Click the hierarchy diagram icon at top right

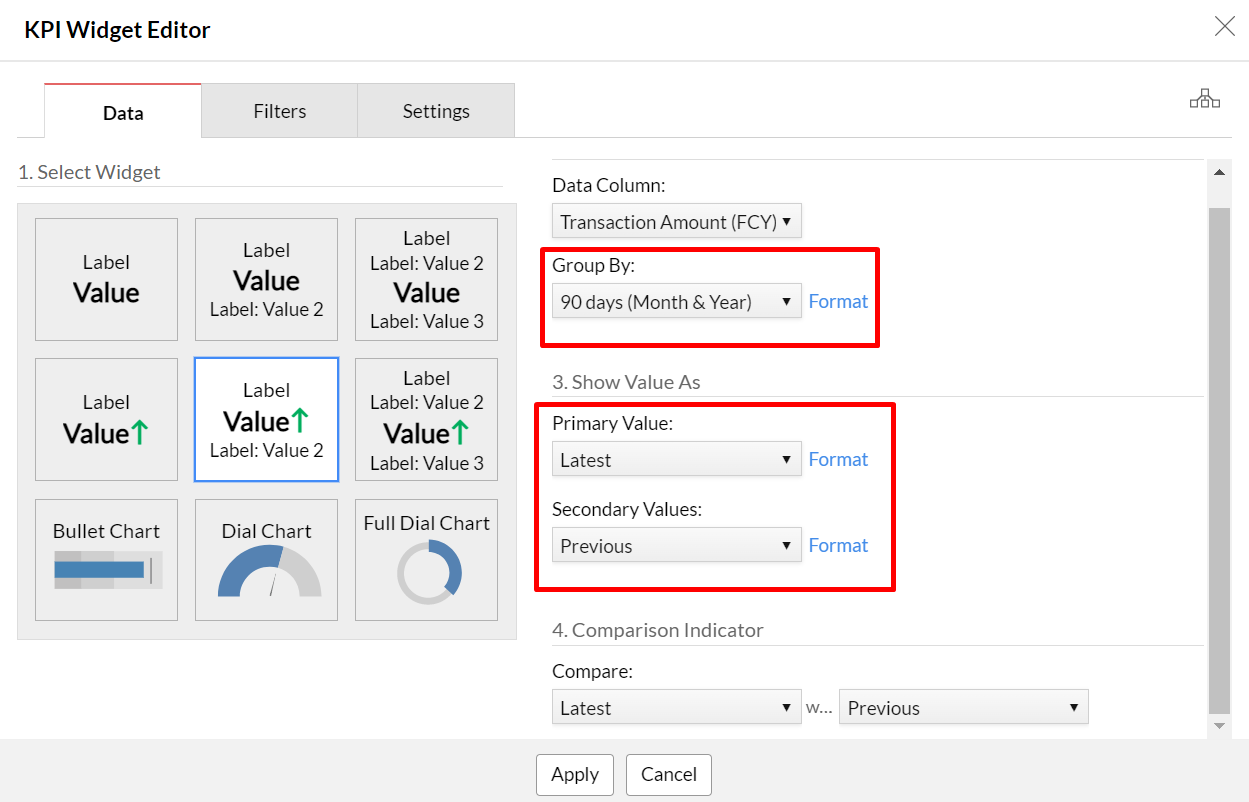coord(1204,98)
